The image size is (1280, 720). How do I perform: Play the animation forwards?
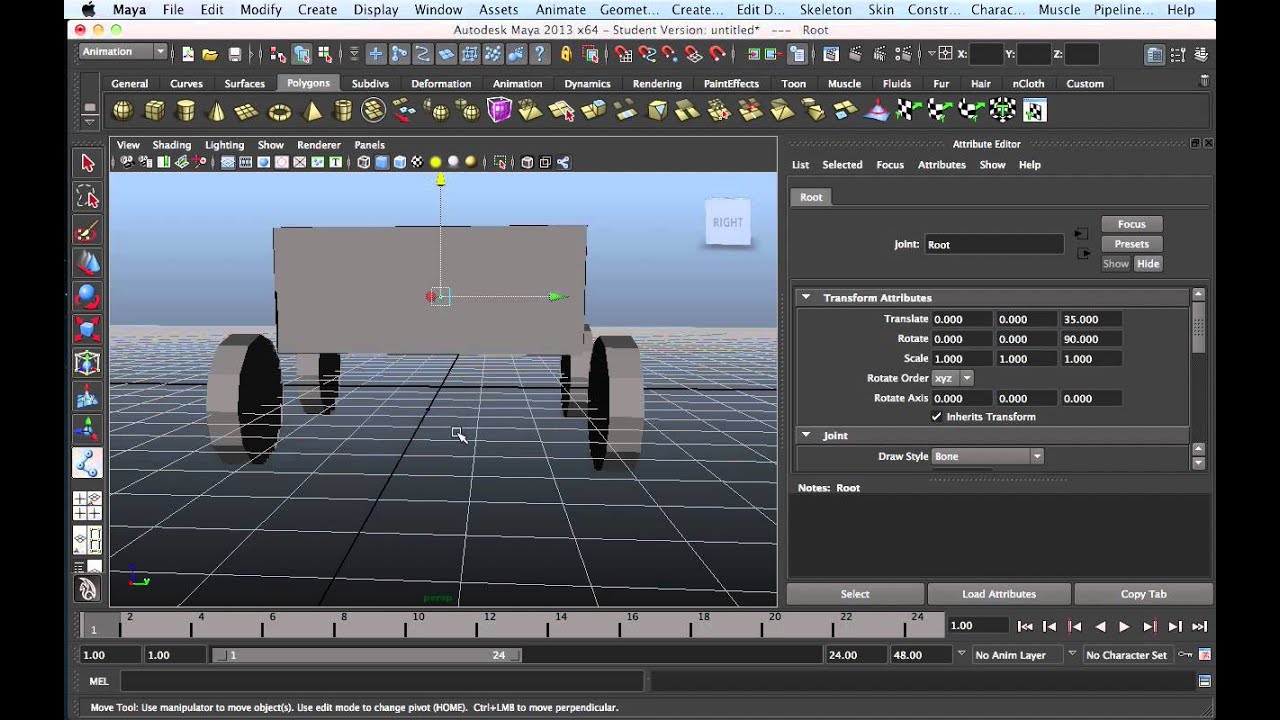1124,626
